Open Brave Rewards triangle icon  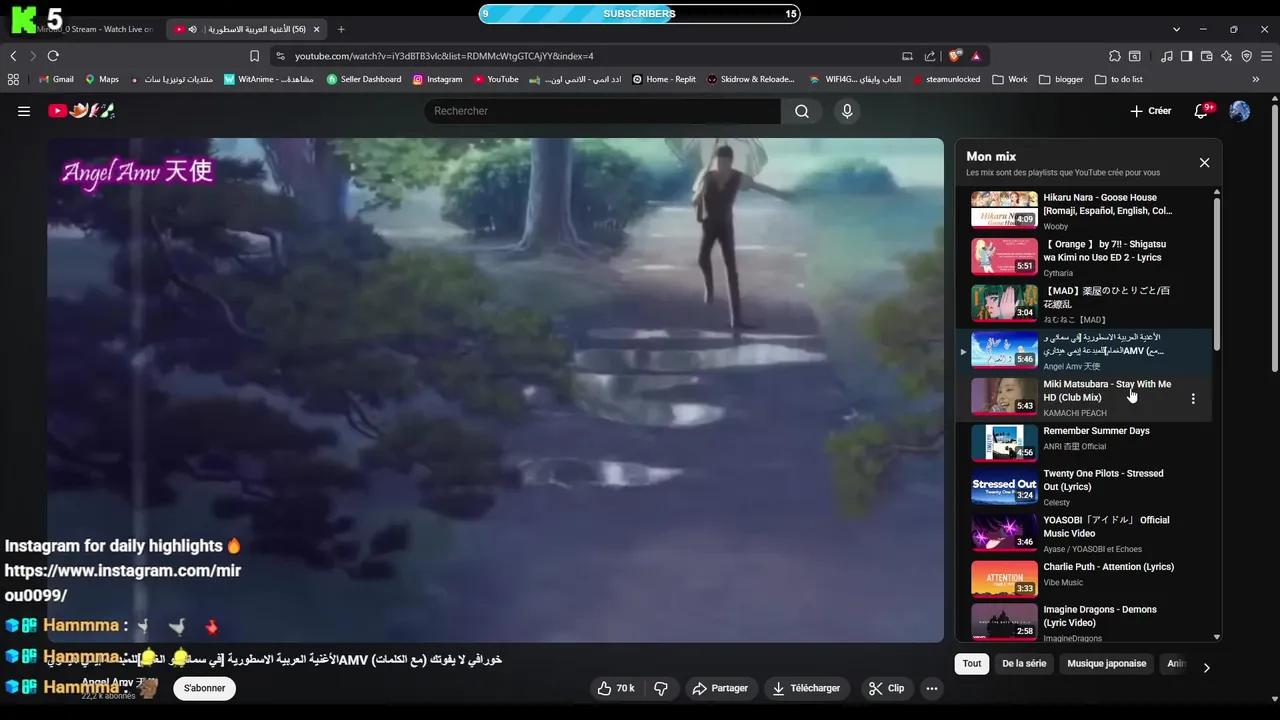pyautogui.click(x=976, y=56)
